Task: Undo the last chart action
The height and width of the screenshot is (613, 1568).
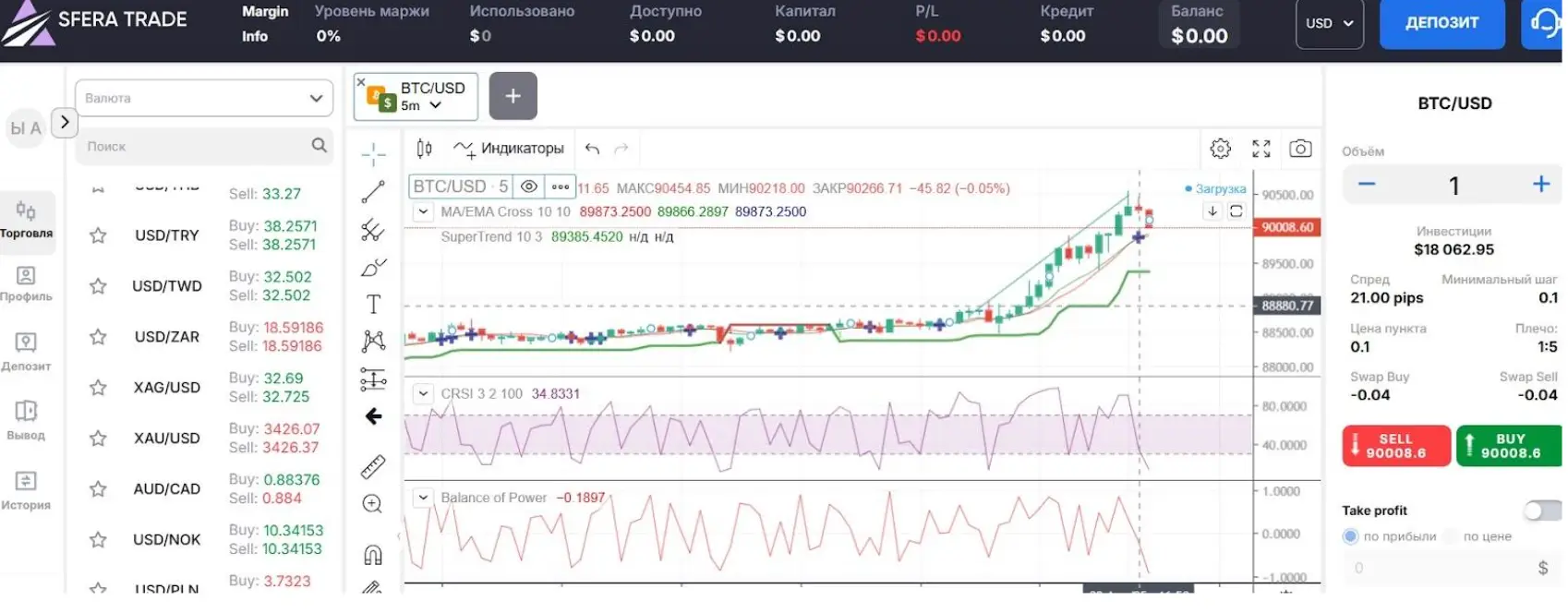Action: 593,149
